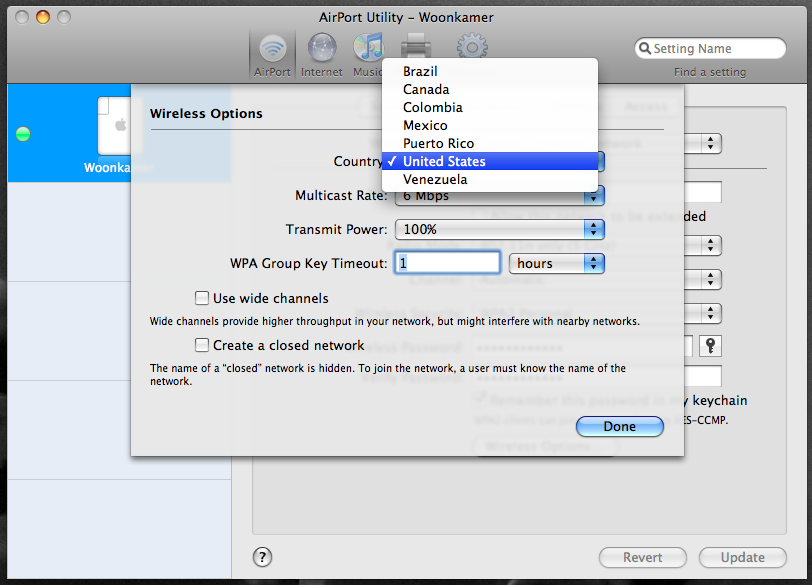Click the Setting Name search field
This screenshot has height=585, width=812.
tap(710, 49)
